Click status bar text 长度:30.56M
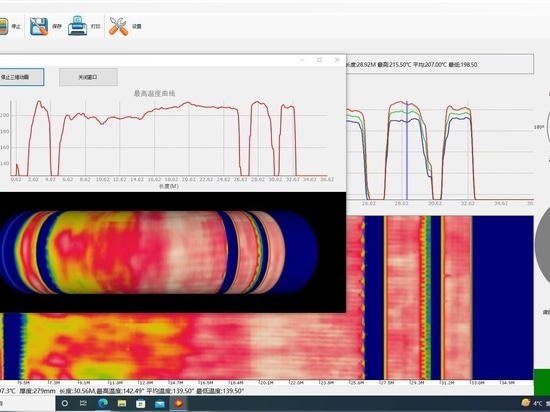 pos(77,391)
